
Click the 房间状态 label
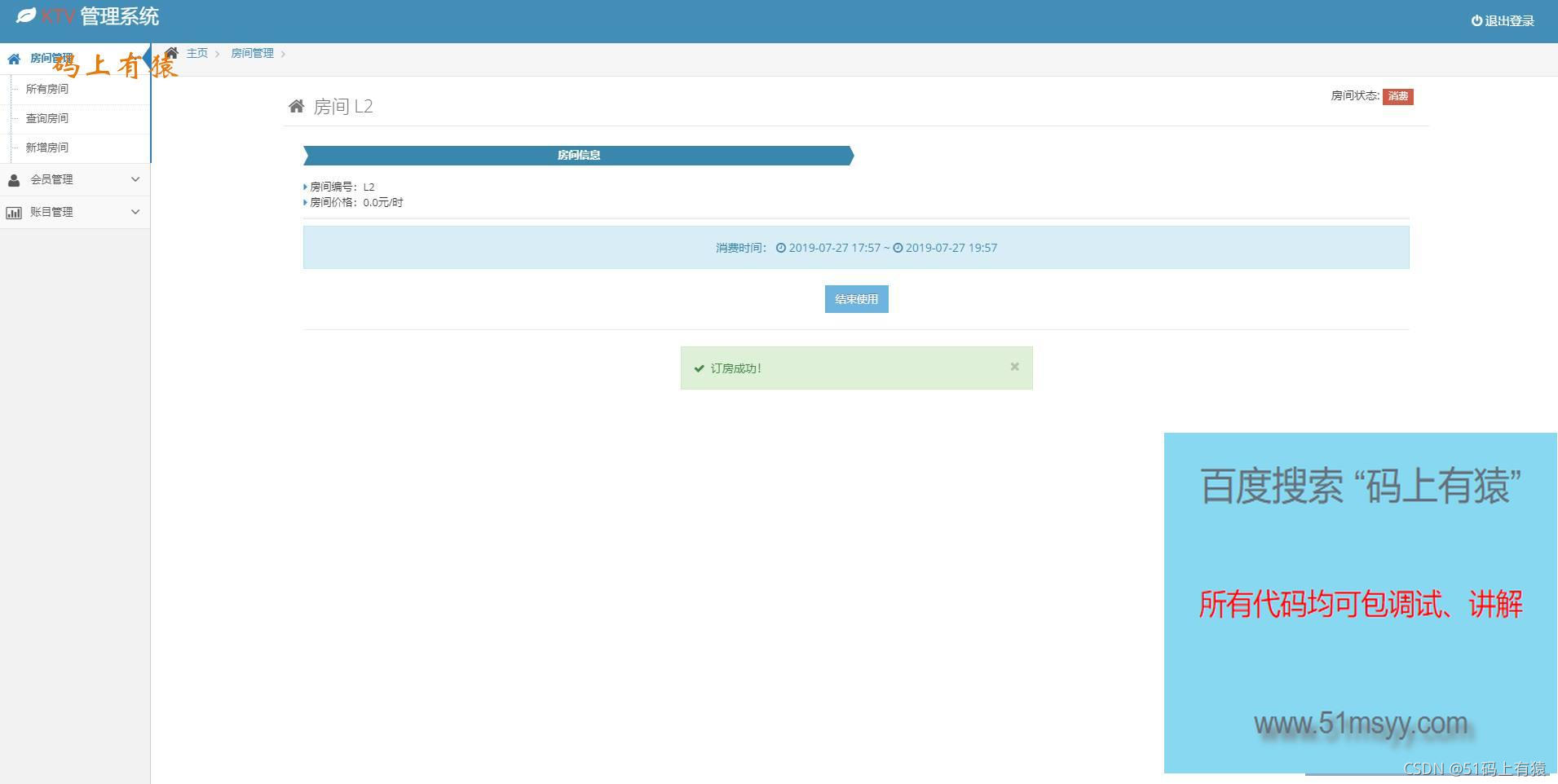1355,95
